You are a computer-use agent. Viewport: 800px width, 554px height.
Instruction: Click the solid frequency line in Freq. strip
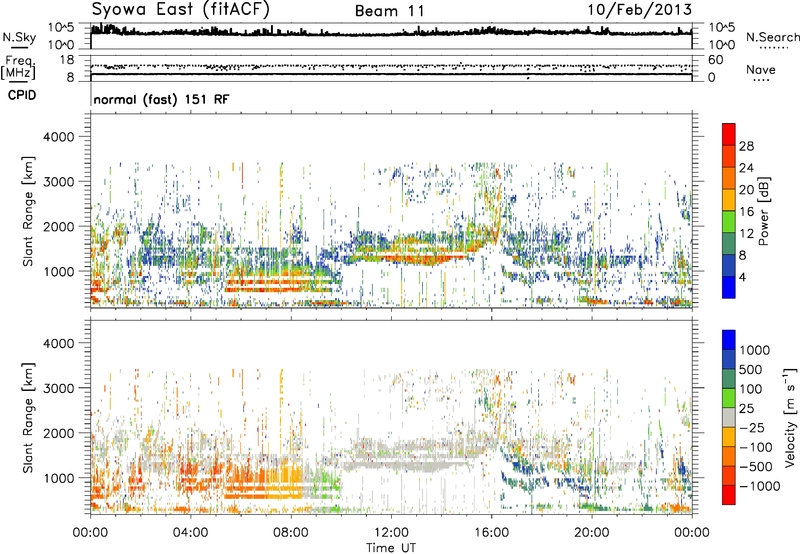tap(391, 74)
